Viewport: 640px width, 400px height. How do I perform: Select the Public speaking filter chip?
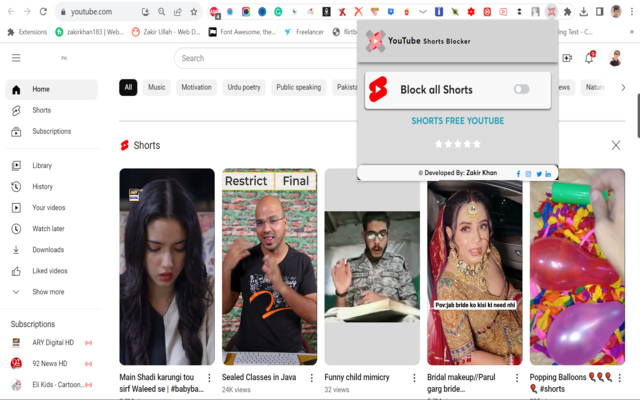click(298, 87)
